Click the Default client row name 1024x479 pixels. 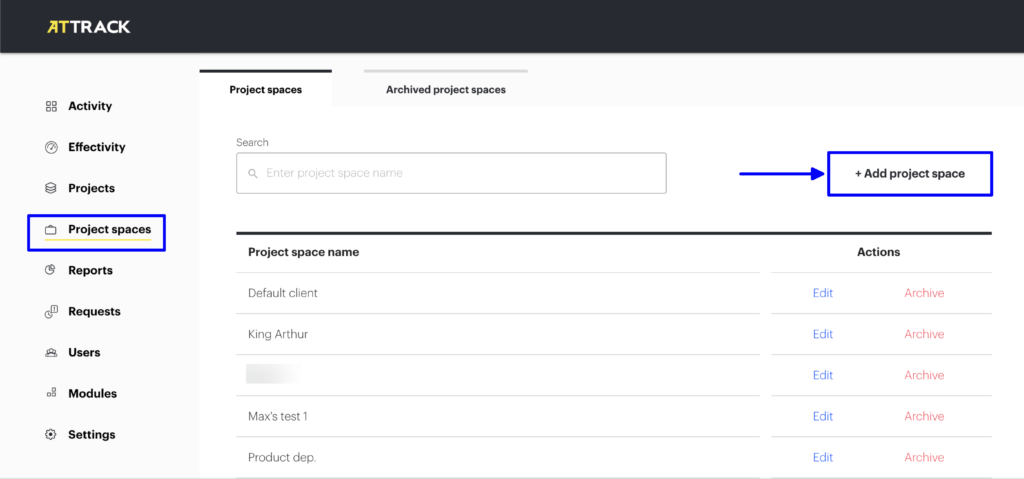click(283, 293)
